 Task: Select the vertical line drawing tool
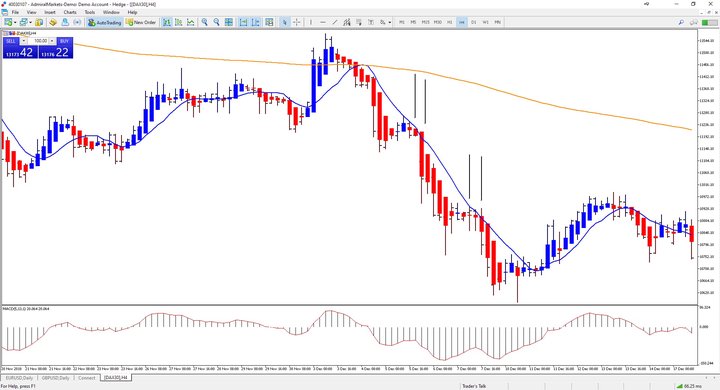pyautogui.click(x=311, y=22)
